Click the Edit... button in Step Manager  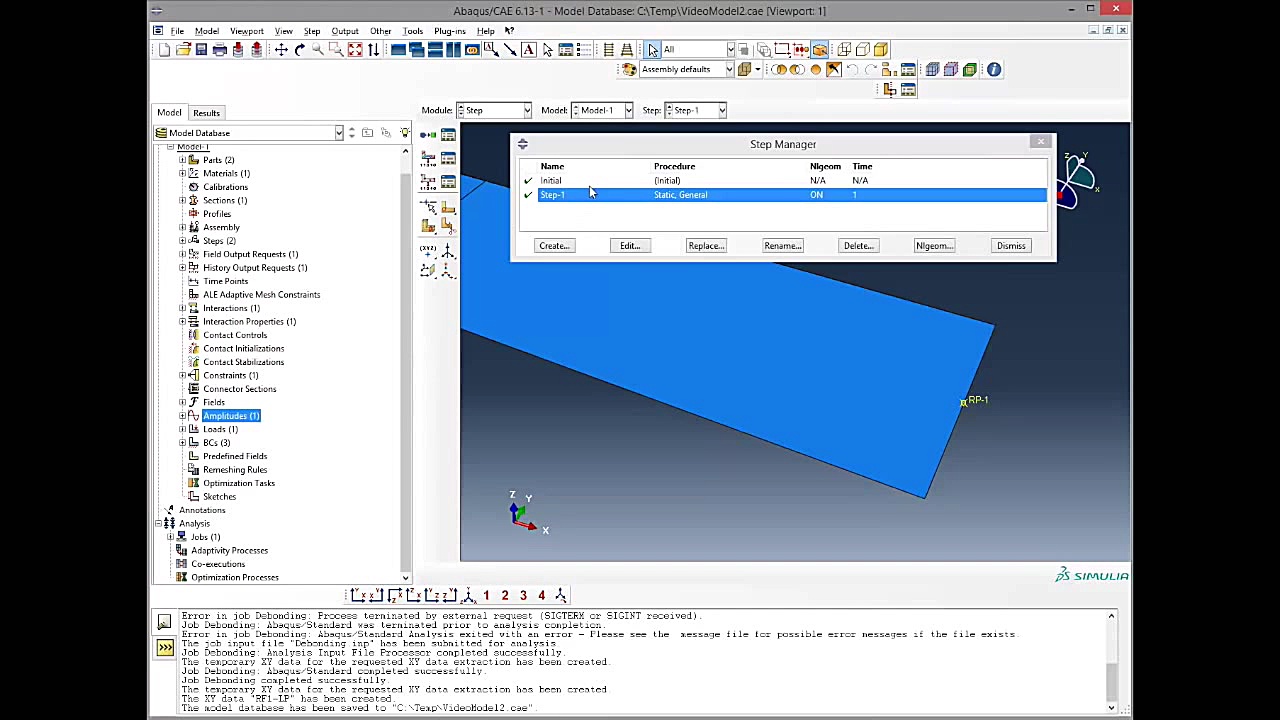(629, 246)
